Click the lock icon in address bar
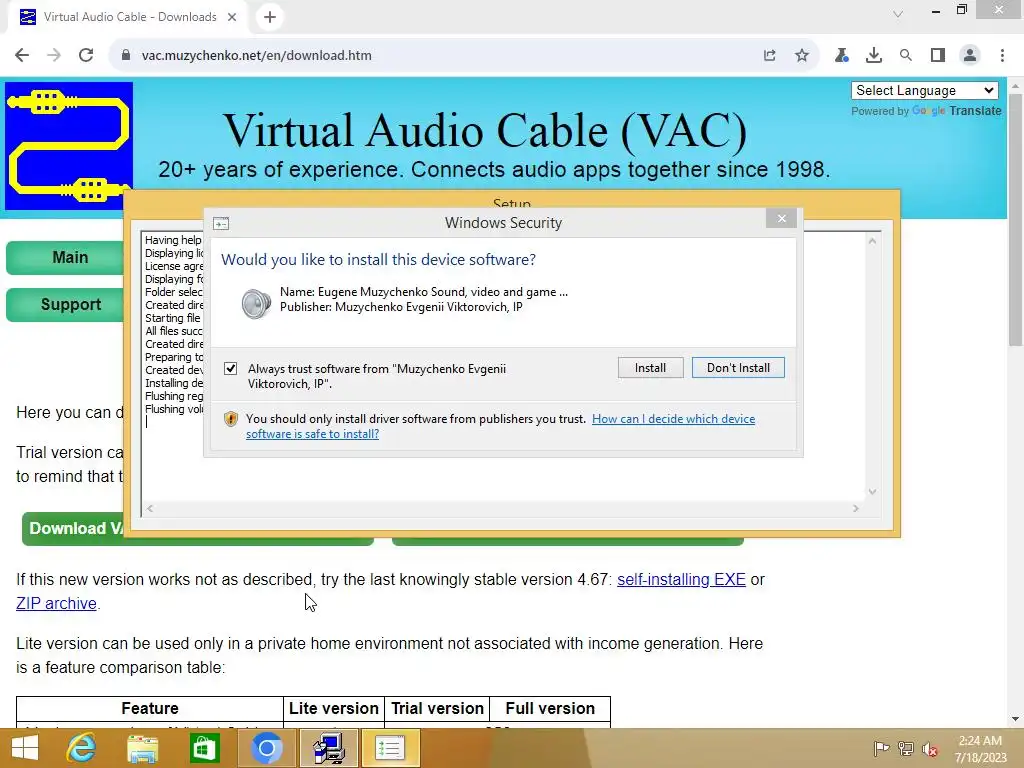The height and width of the screenshot is (768, 1024). [x=126, y=56]
